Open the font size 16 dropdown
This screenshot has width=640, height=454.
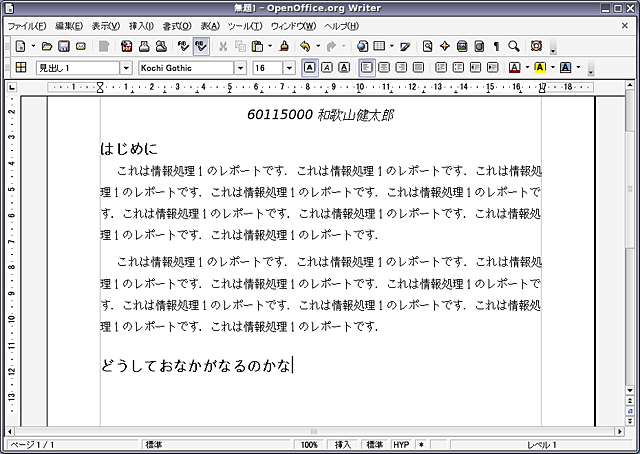coord(289,68)
